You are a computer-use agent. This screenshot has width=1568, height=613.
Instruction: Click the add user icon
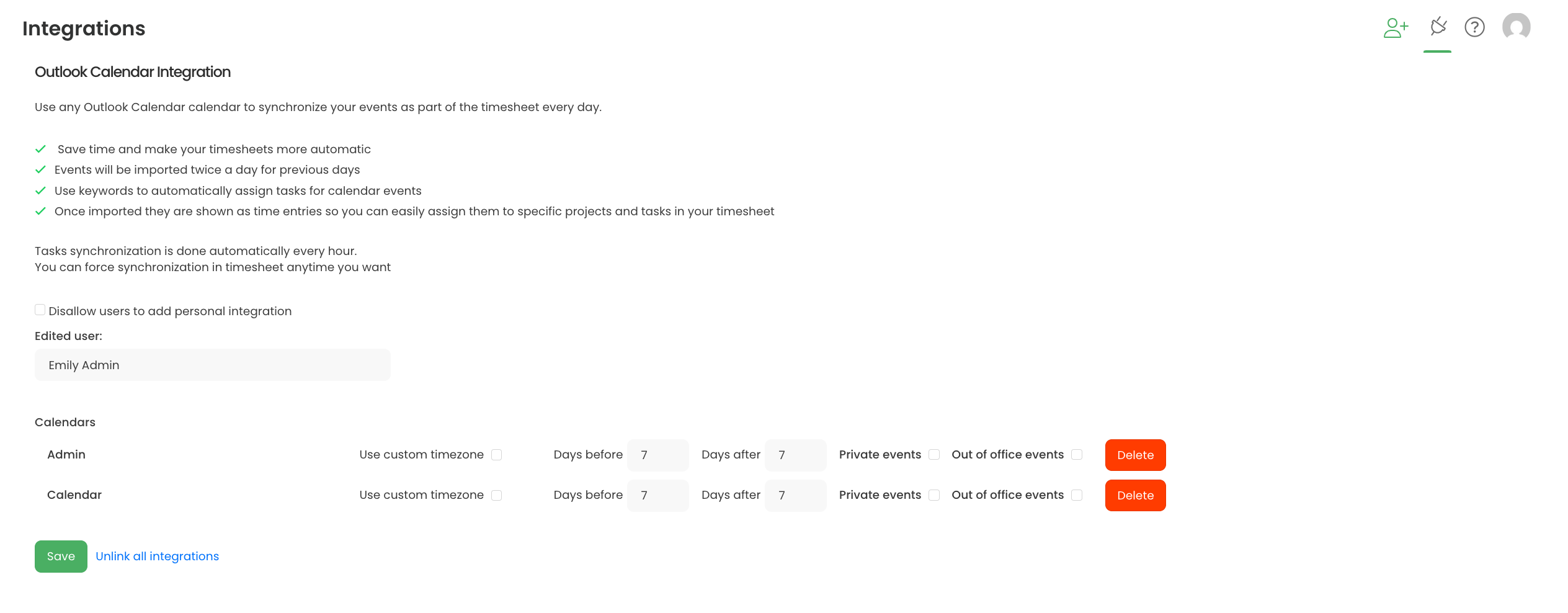tap(1396, 27)
